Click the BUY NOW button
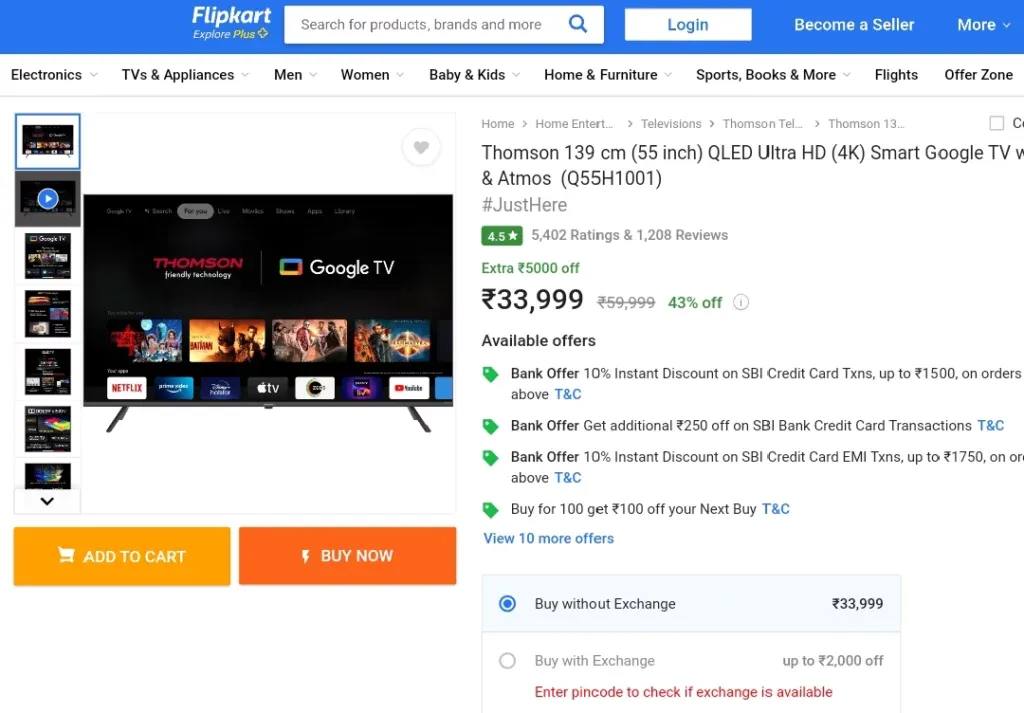The image size is (1024, 713). pyautogui.click(x=347, y=556)
